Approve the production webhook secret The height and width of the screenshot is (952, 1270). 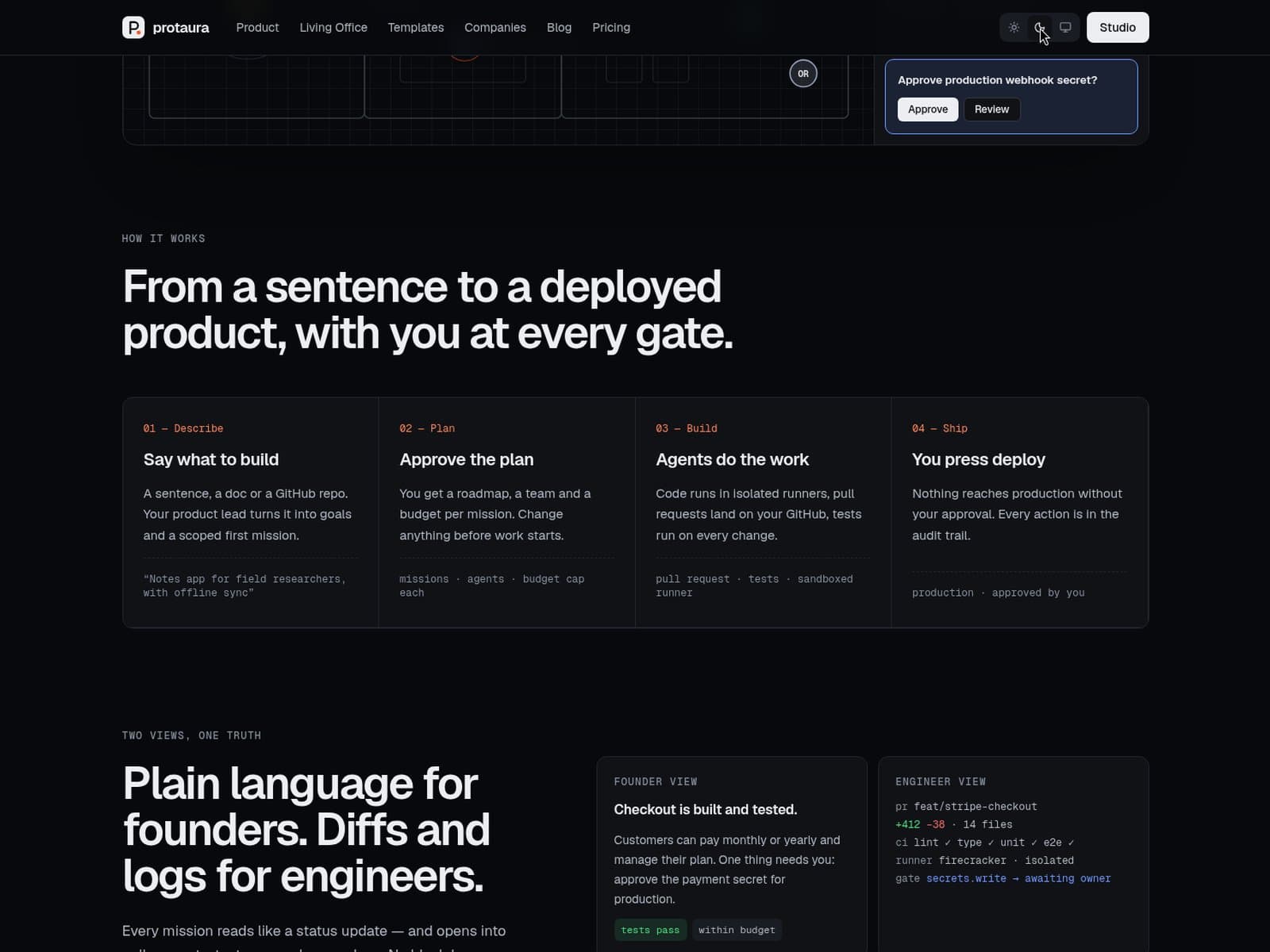tap(928, 109)
